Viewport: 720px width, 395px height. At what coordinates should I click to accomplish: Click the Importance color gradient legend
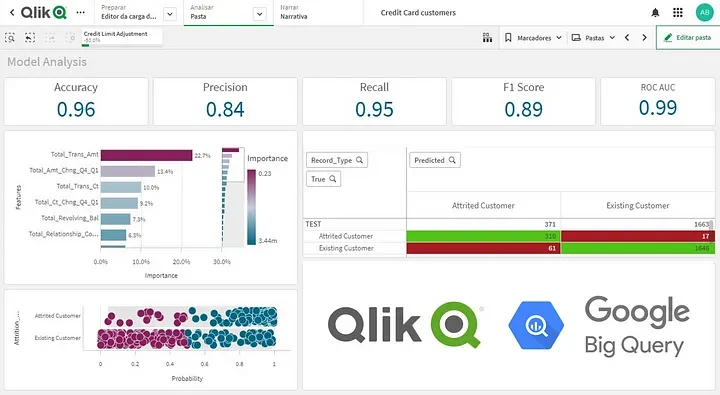click(x=252, y=207)
